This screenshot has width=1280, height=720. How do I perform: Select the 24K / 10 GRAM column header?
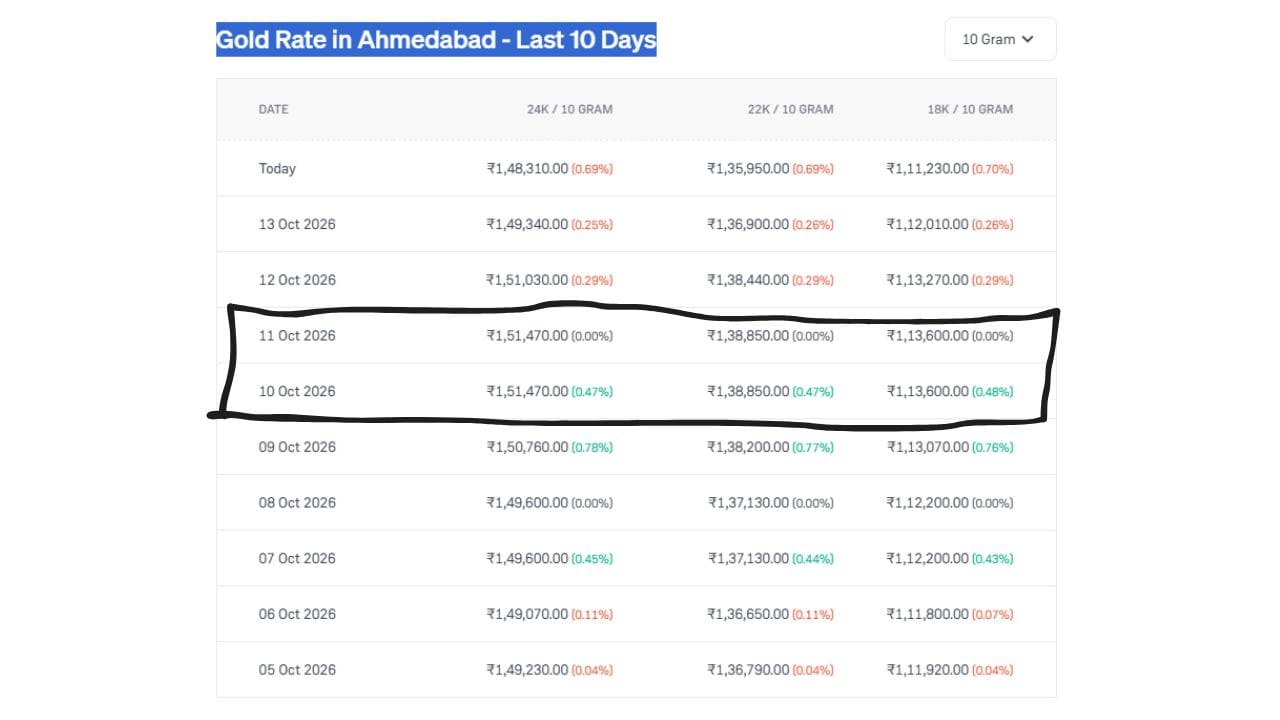pyautogui.click(x=570, y=109)
